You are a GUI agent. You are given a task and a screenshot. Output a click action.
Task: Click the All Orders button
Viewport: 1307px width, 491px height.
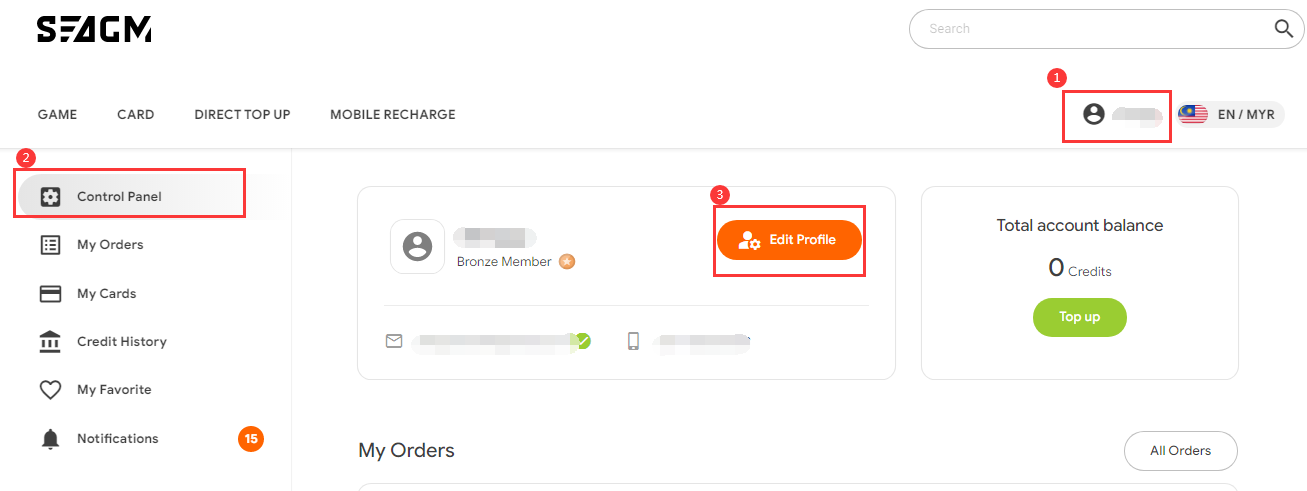(x=1181, y=451)
